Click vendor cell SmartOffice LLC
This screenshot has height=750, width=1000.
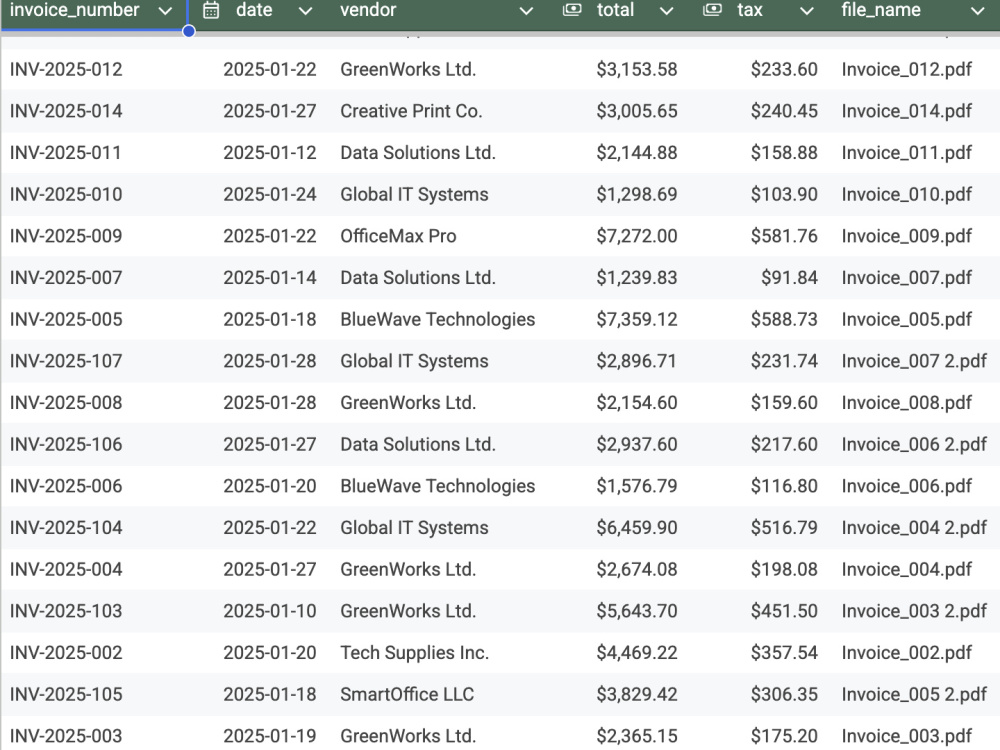point(407,694)
